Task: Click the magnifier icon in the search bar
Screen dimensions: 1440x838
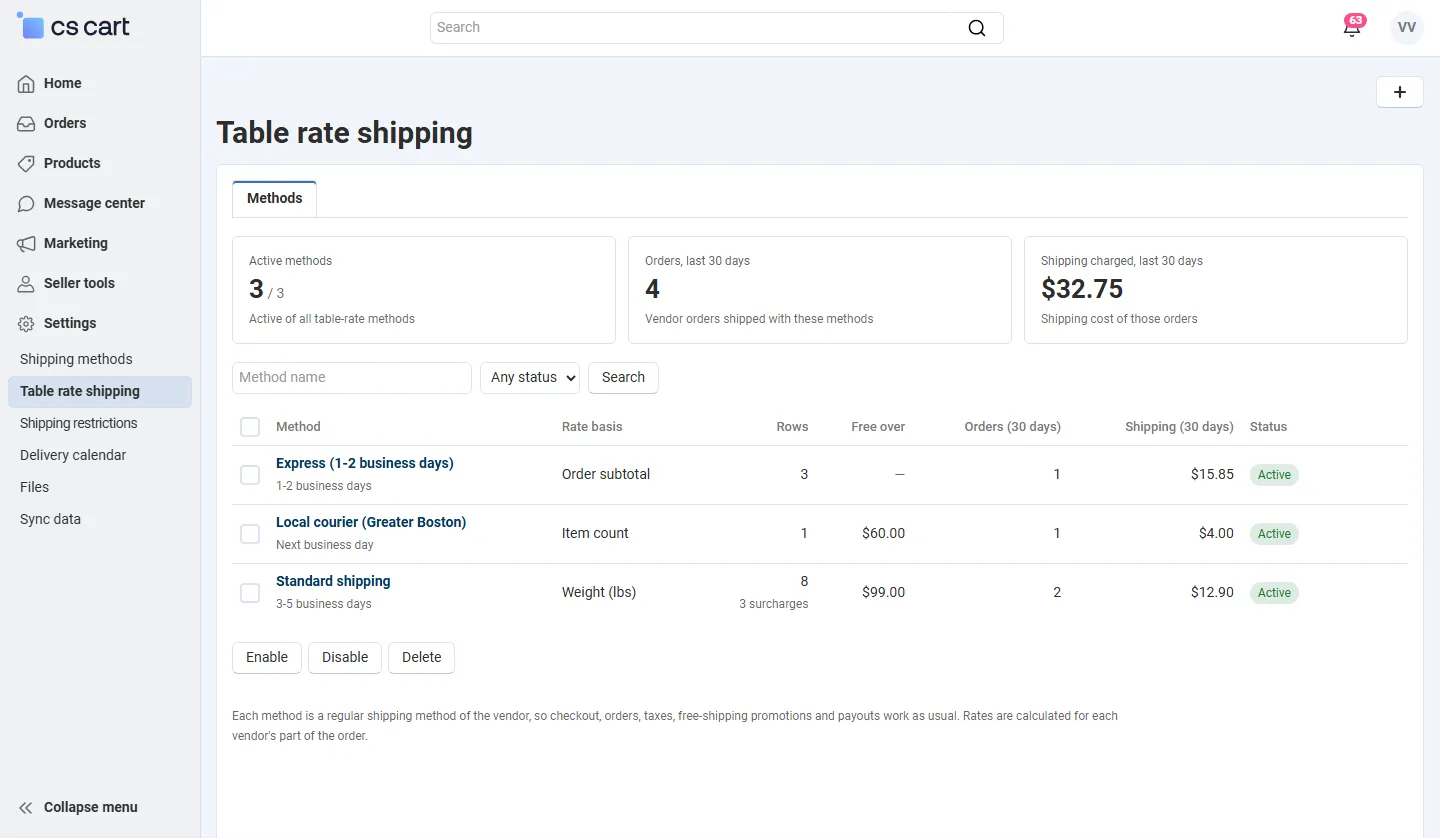Action: click(x=977, y=28)
